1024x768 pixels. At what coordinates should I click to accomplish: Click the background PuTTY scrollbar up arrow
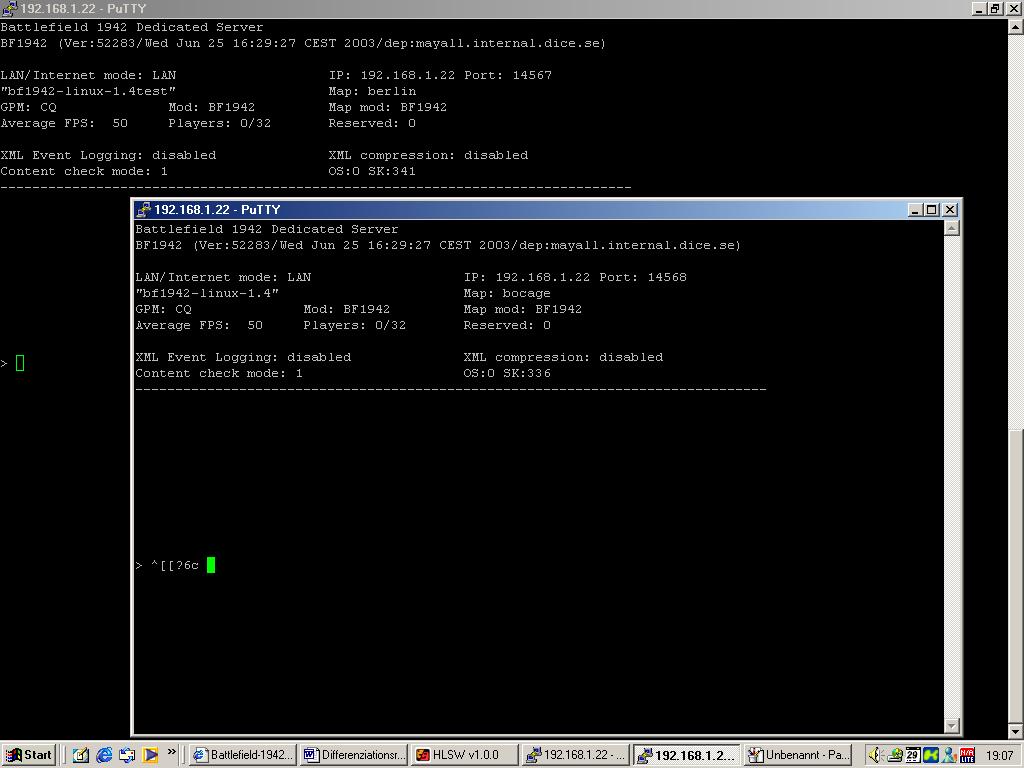tap(1016, 27)
